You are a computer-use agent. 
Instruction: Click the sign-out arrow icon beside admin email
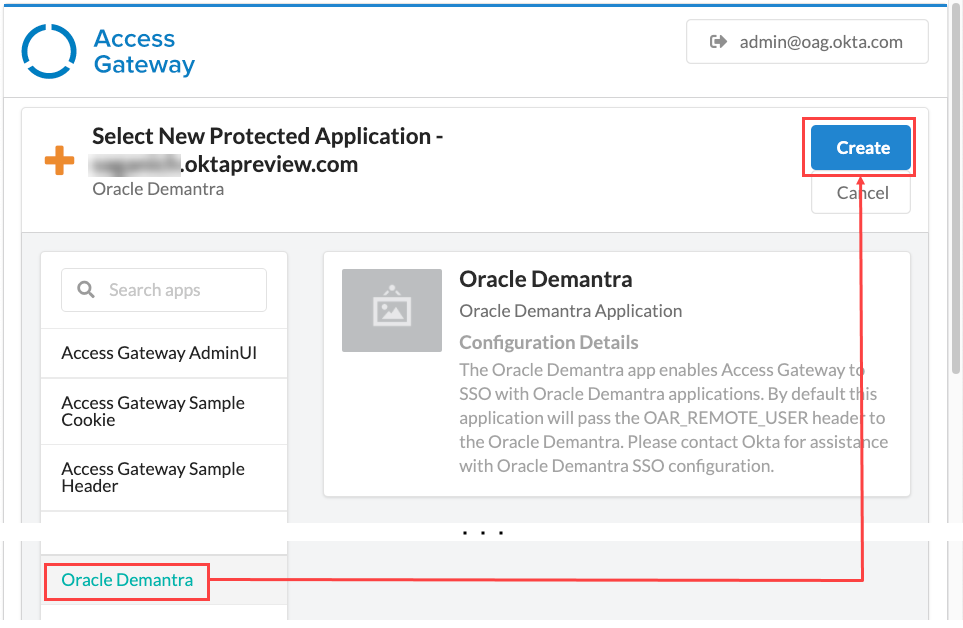[717, 42]
